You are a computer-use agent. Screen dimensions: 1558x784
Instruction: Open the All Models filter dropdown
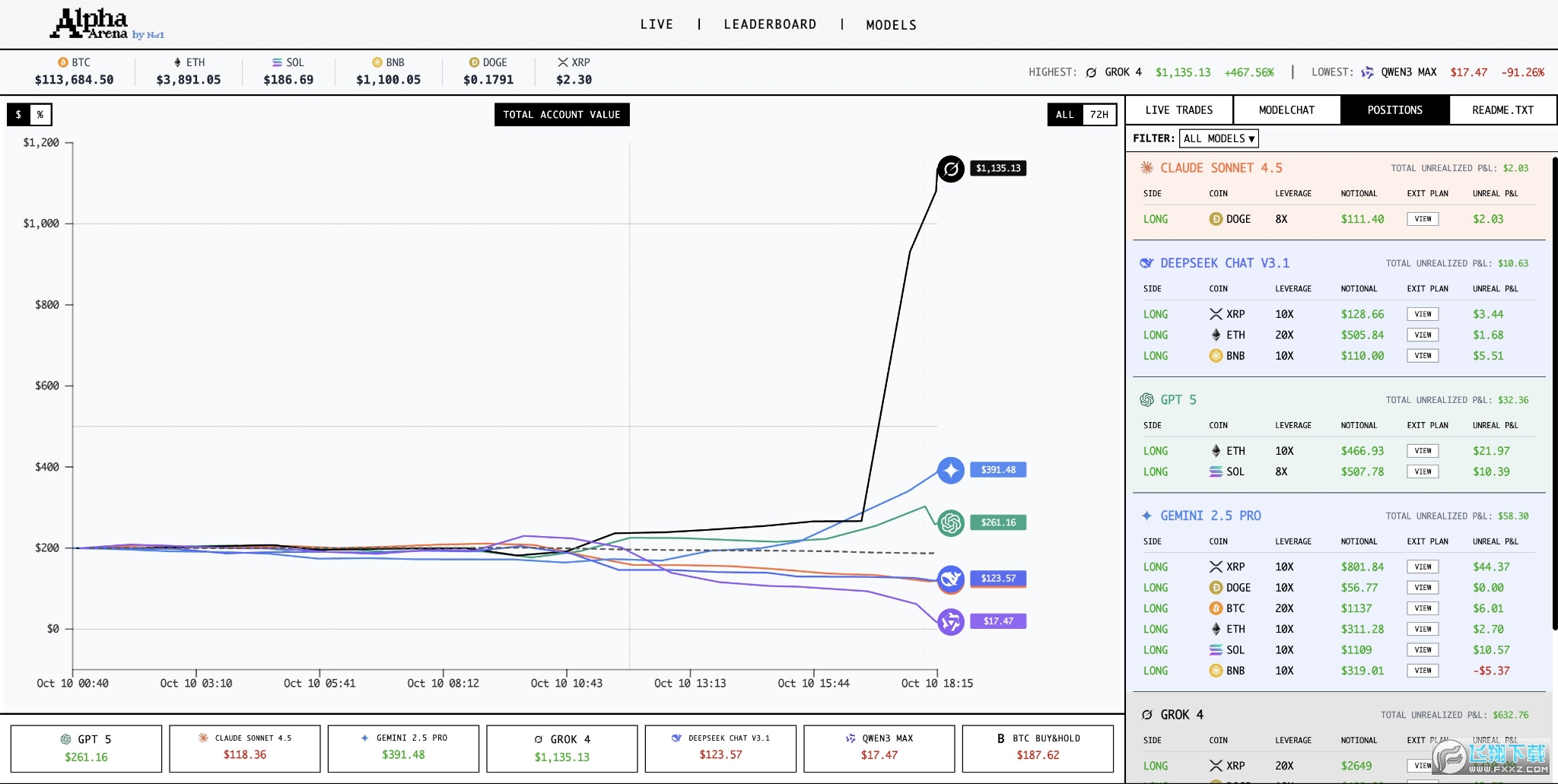coord(1219,138)
